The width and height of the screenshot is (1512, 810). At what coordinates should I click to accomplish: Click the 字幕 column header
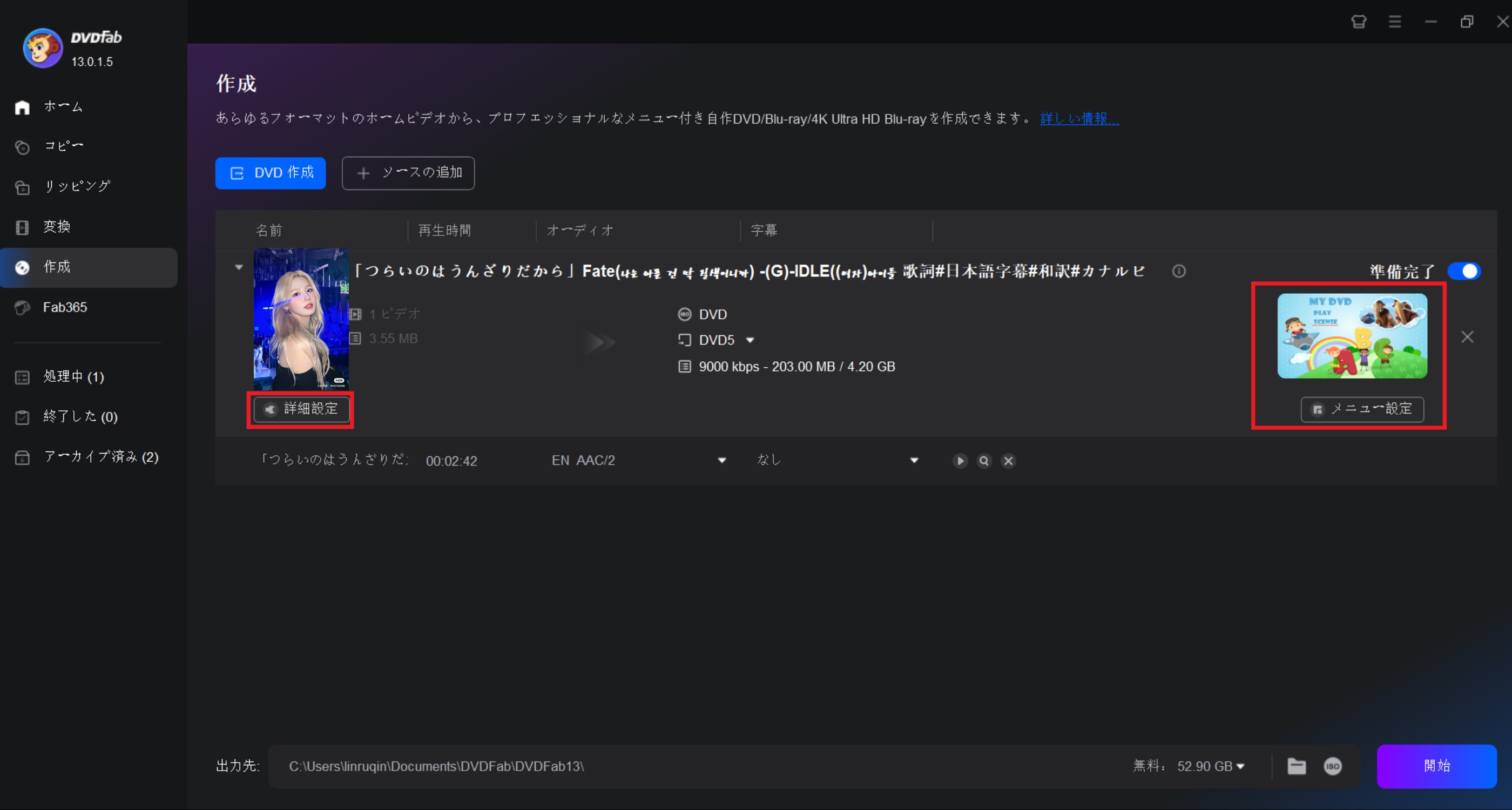pos(764,231)
